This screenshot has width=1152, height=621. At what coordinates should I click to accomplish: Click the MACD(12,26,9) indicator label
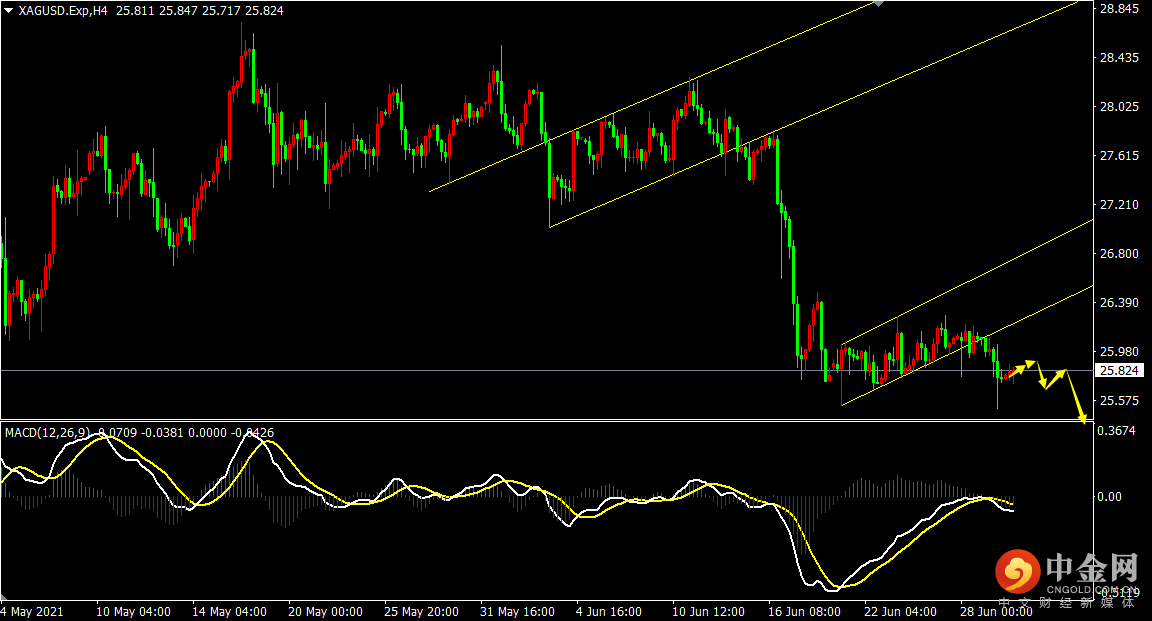(x=48, y=433)
